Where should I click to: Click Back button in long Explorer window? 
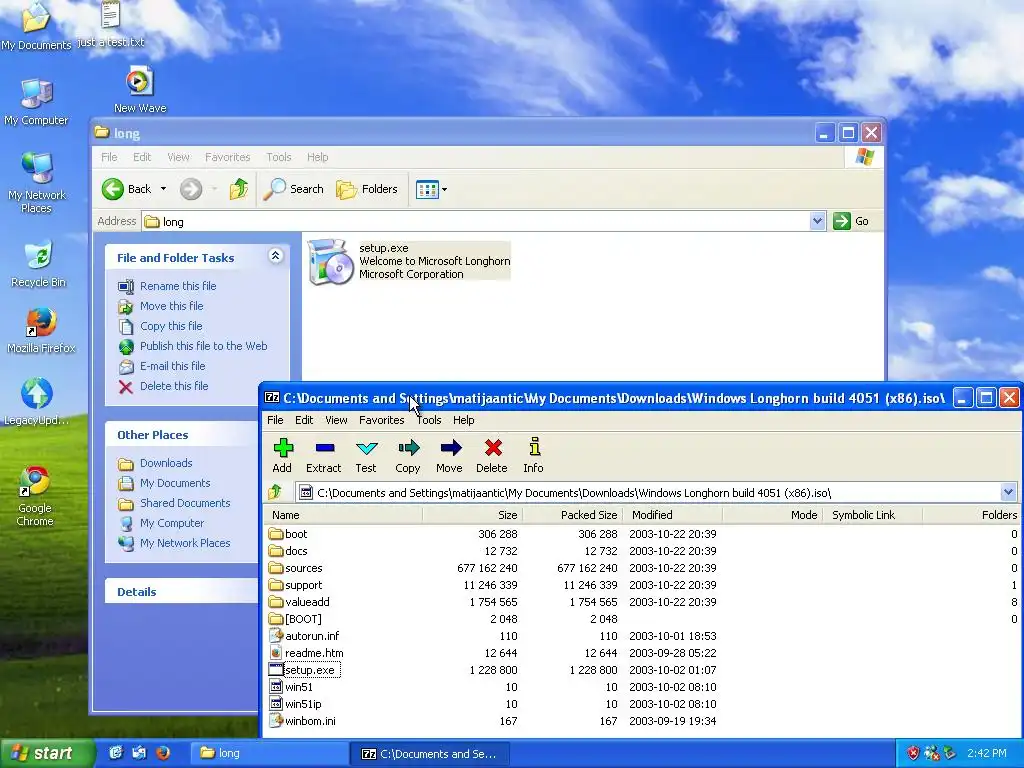click(127, 189)
